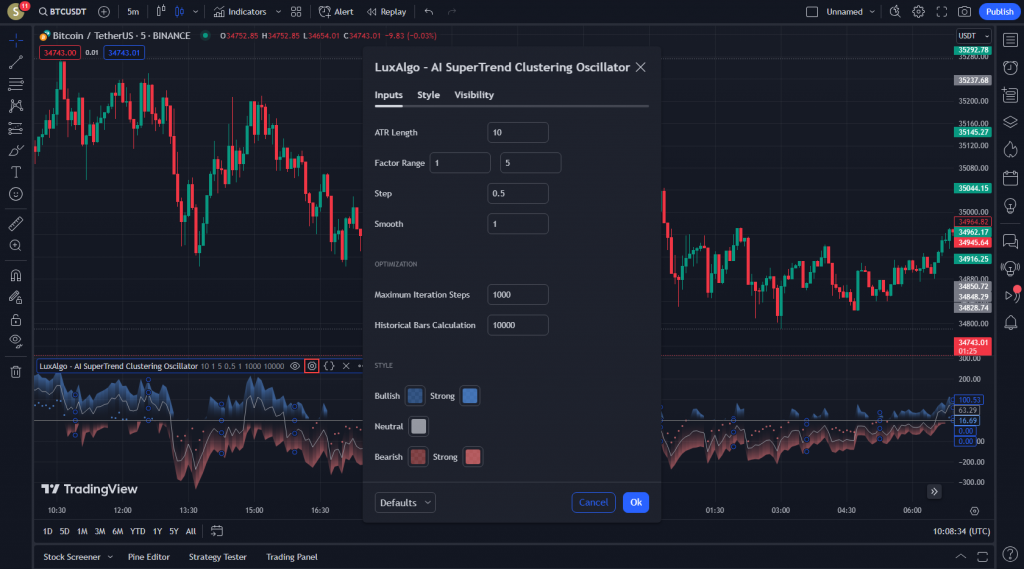Image resolution: width=1024 pixels, height=569 pixels.
Task: Delete drawings with trash icon
Action: coord(16,372)
